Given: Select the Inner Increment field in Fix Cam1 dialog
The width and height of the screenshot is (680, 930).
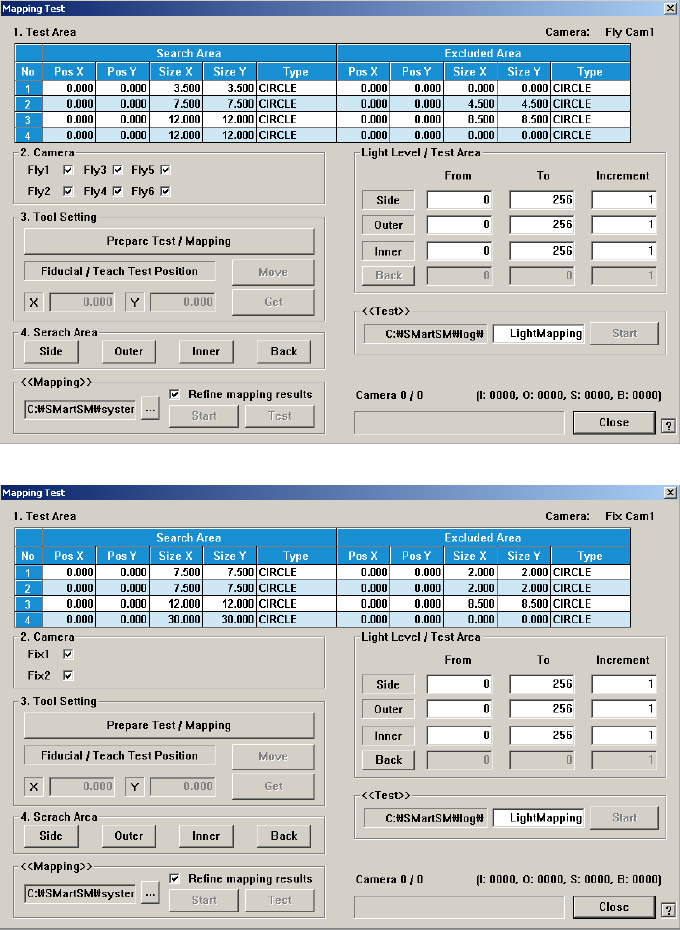Looking at the screenshot, I should pyautogui.click(x=623, y=735).
